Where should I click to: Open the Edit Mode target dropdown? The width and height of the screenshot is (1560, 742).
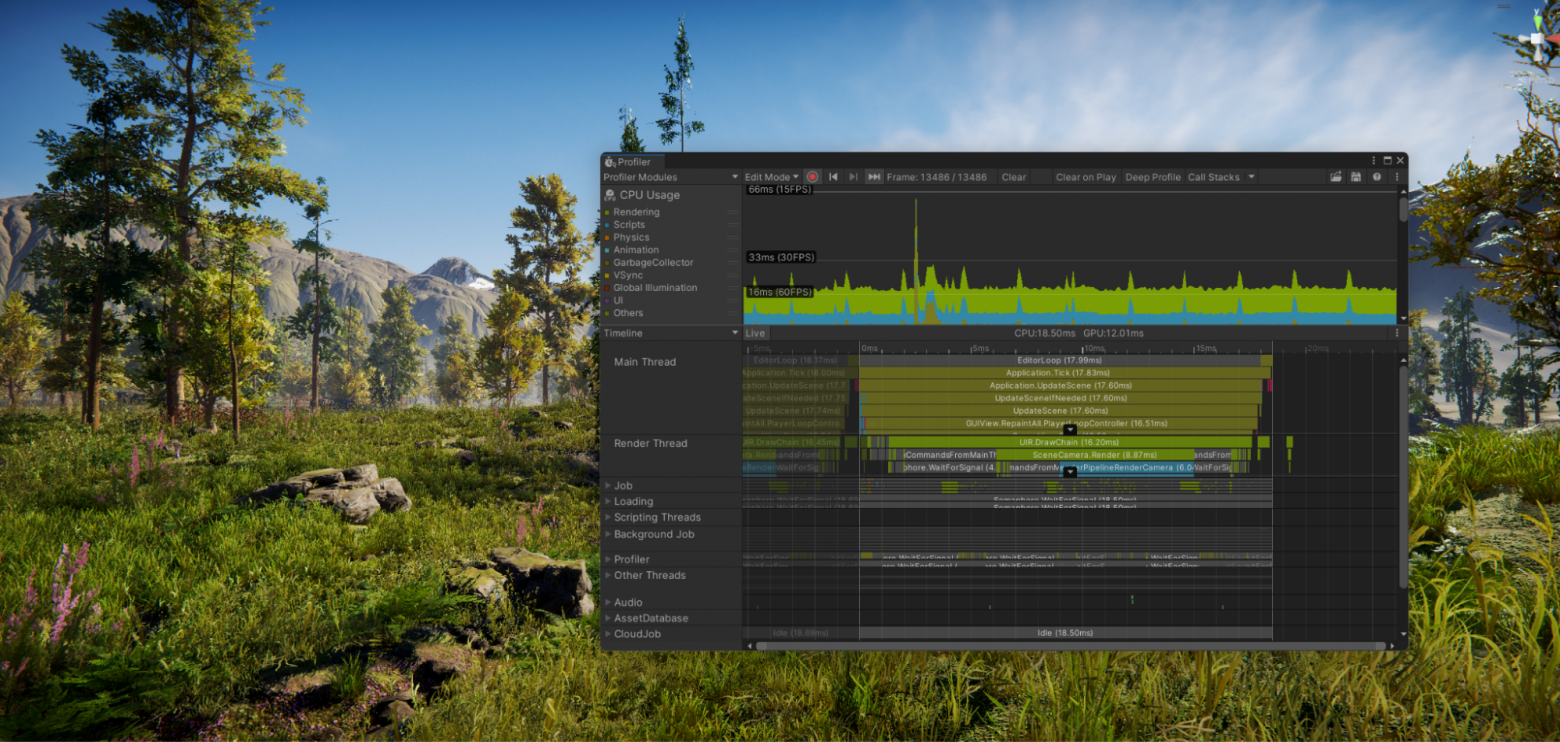point(771,177)
